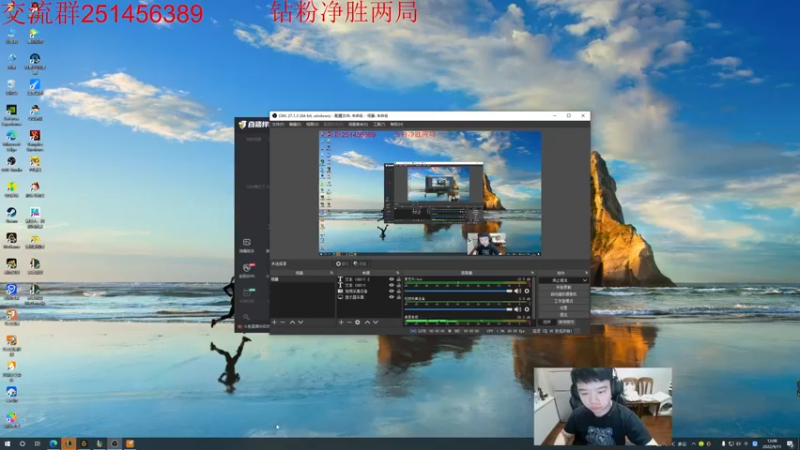The width and height of the screenshot is (800, 450).
Task: Click 退出 button in OBS controls
Action: 564,314
